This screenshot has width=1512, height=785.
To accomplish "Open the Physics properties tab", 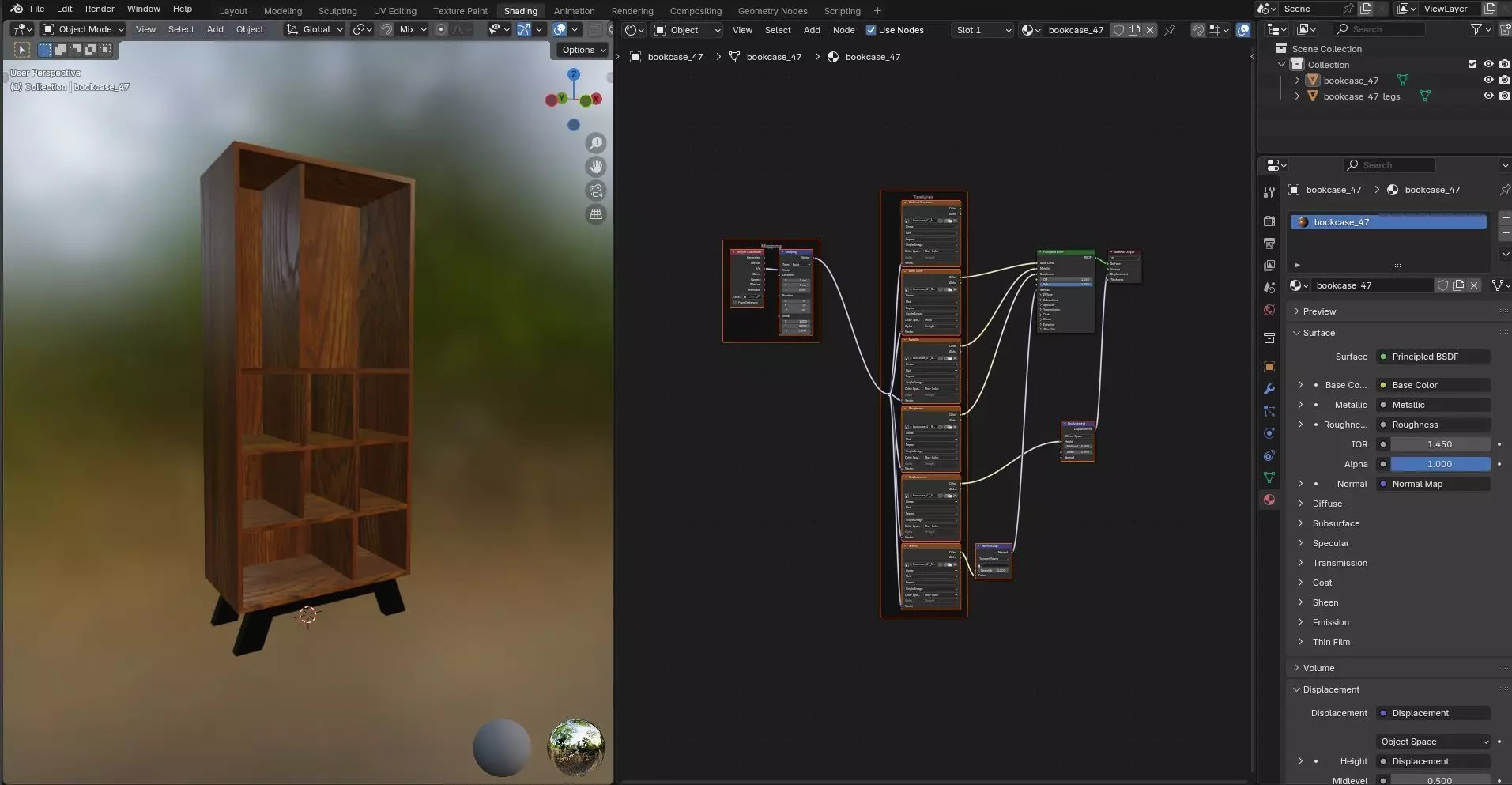I will click(x=1269, y=433).
